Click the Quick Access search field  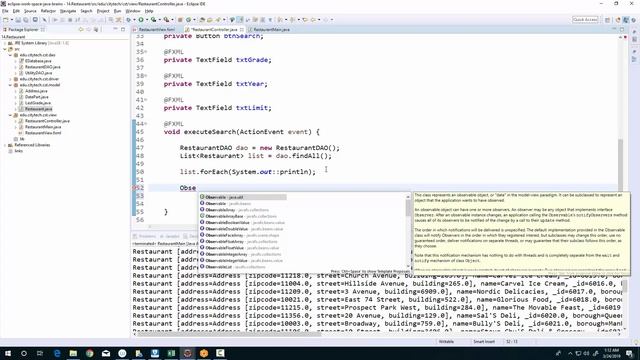coord(585,20)
